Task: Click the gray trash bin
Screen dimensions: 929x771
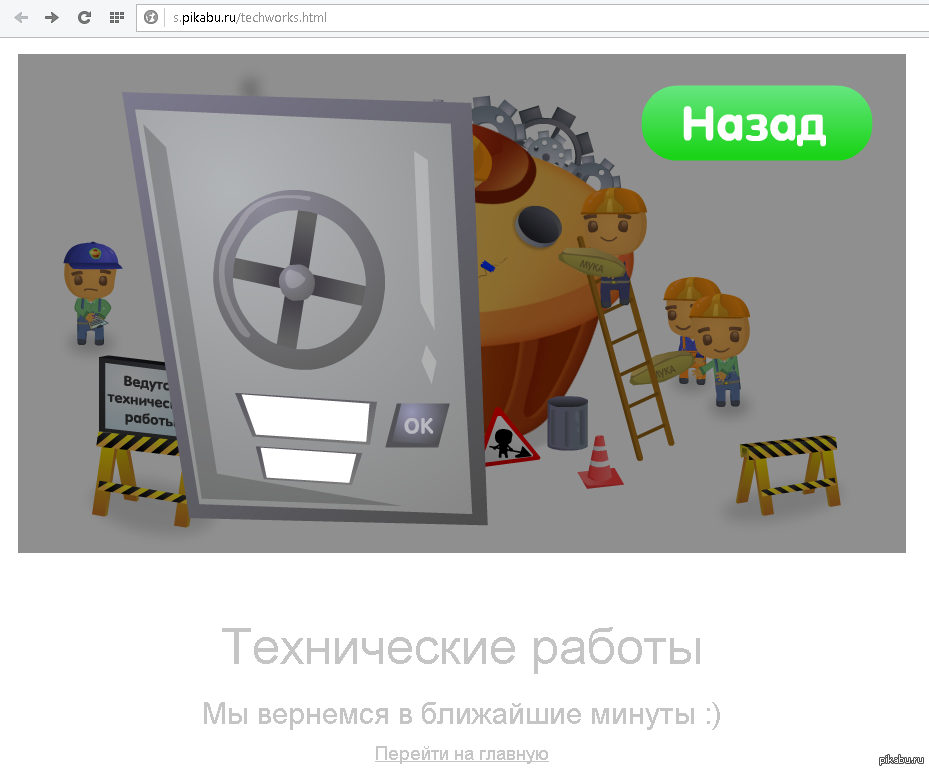Action: coord(568,423)
